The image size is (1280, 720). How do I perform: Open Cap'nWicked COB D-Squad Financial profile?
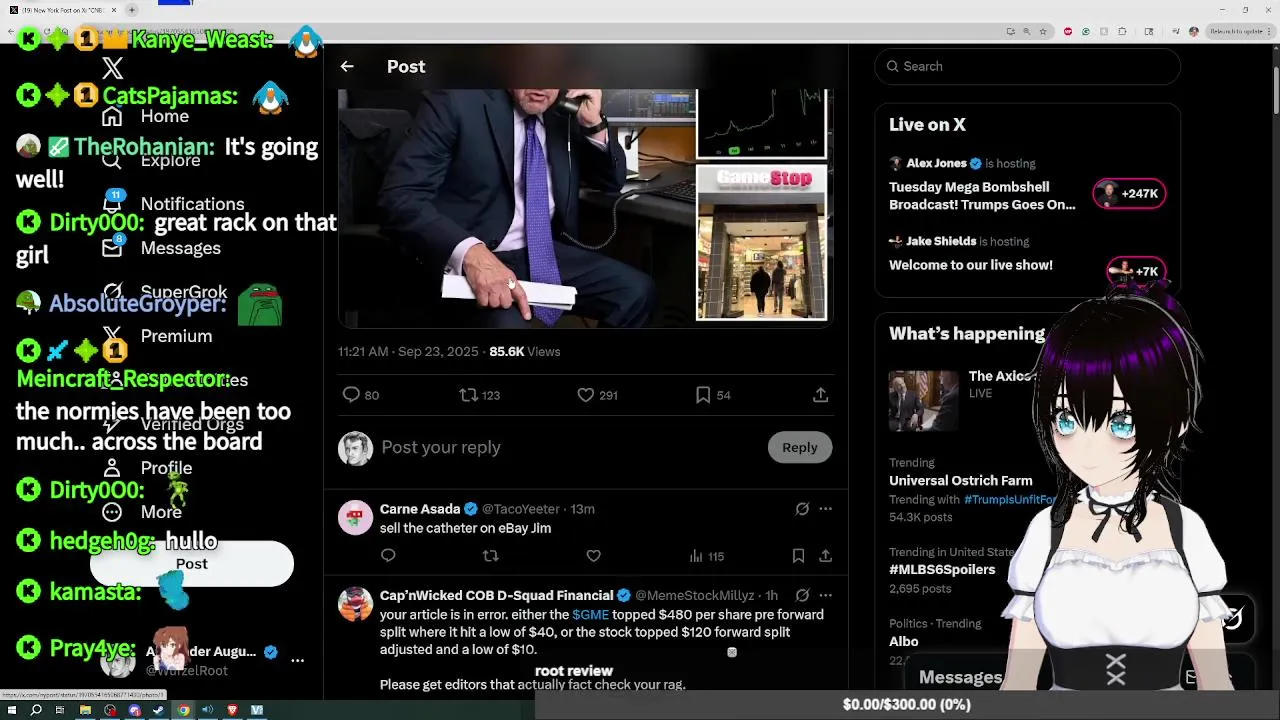click(496, 596)
